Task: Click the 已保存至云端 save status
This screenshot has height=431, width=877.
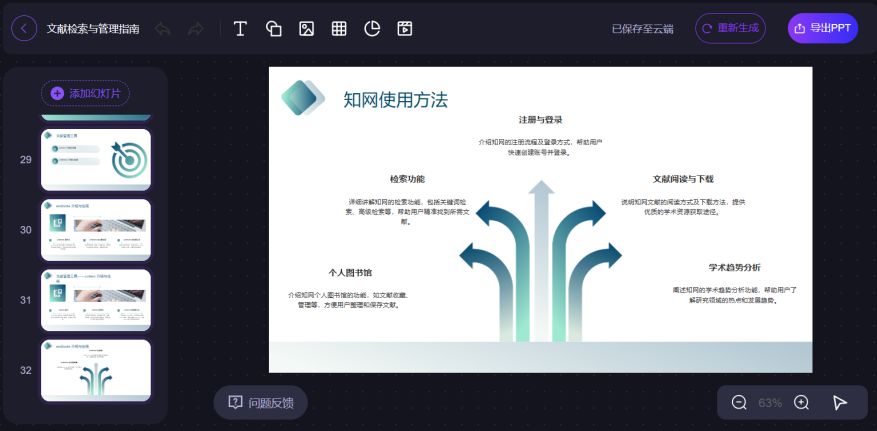Action: pos(643,29)
